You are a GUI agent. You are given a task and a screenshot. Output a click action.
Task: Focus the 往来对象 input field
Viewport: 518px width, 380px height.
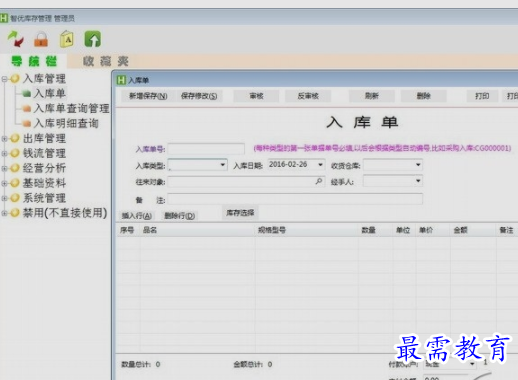246,182
